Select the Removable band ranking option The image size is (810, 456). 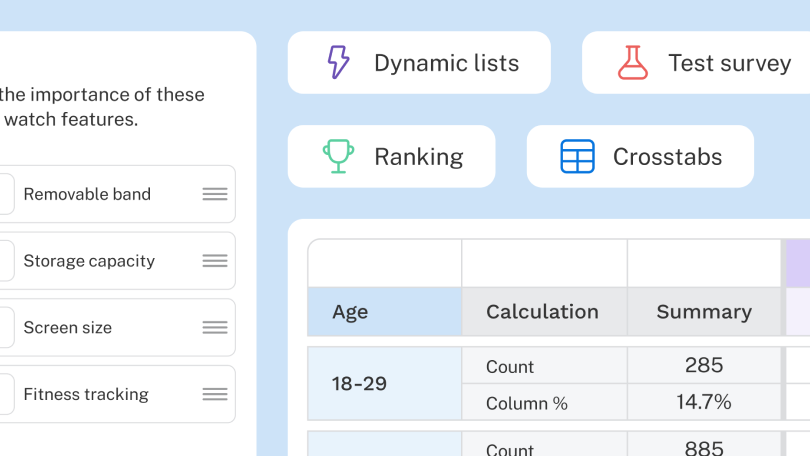pos(118,194)
